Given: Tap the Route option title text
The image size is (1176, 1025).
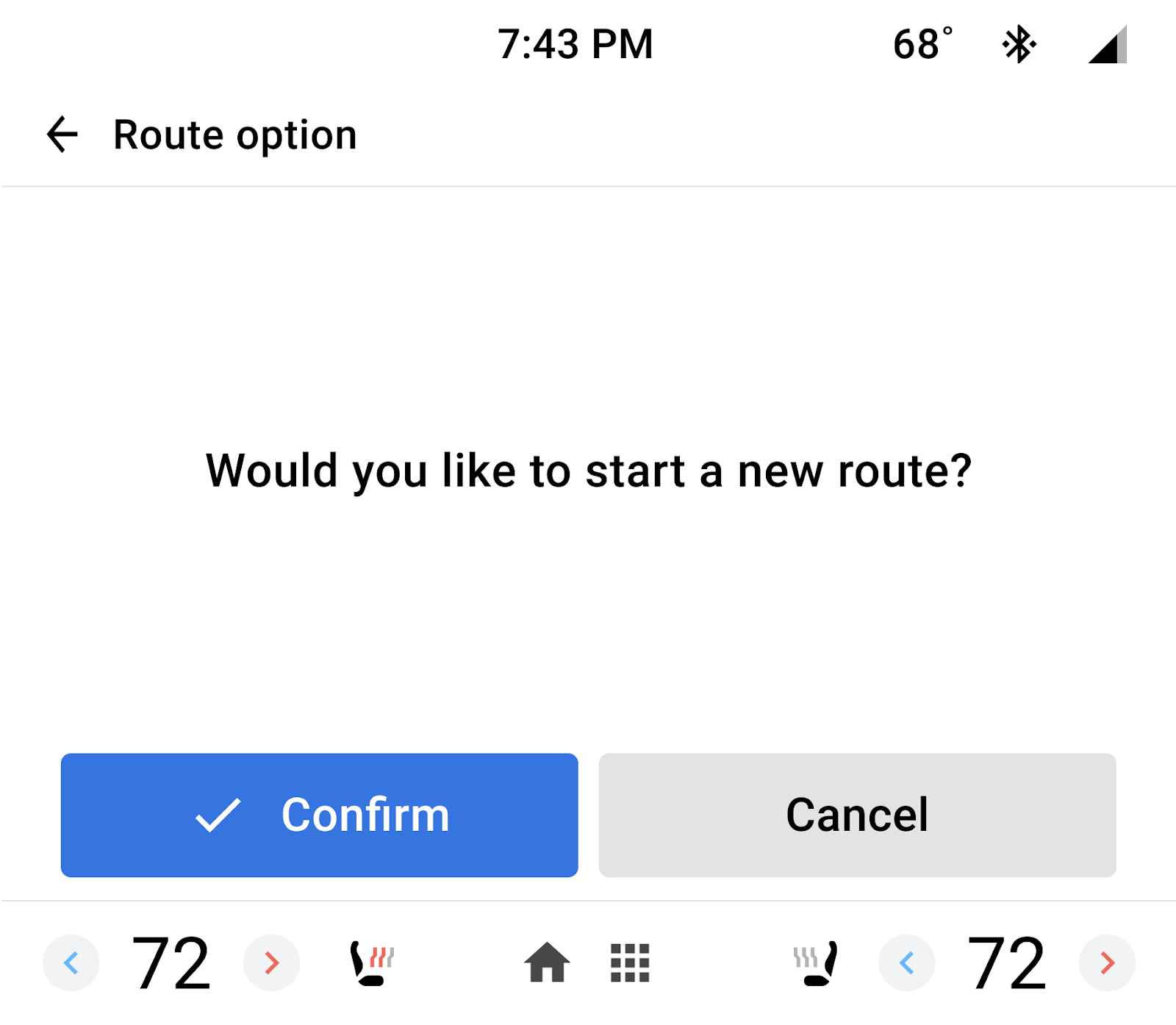Looking at the screenshot, I should 234,134.
